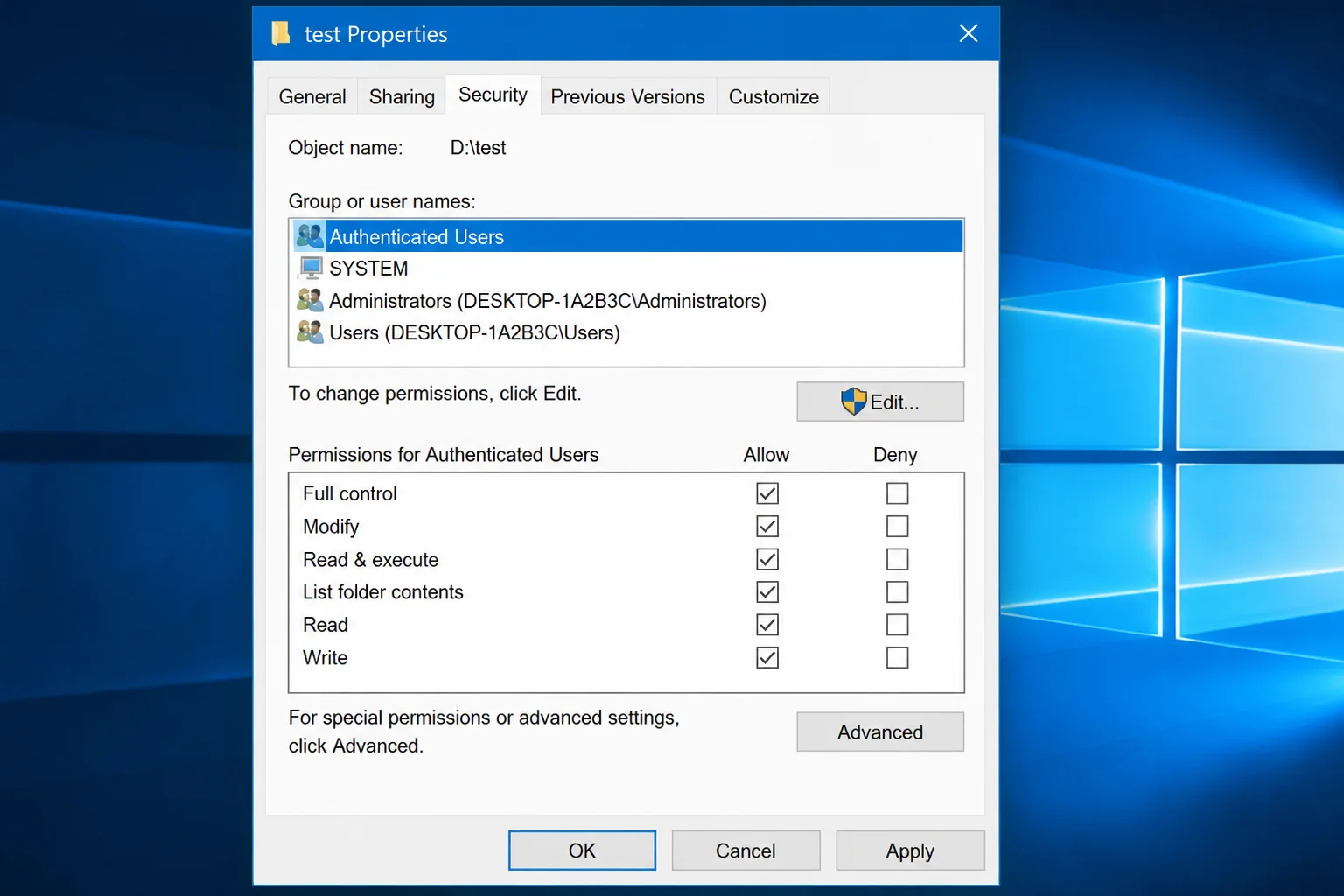Click the UAC shield icon on Edit
This screenshot has width=1344, height=896.
point(853,402)
